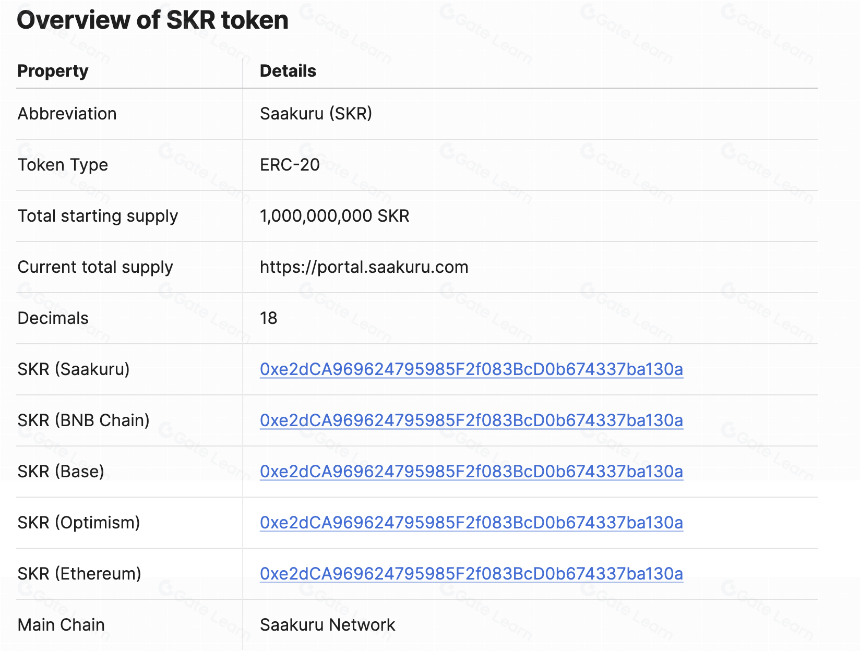Click the 'SKR (Saakuru)' row label
The image size is (860, 651).
tap(73, 369)
